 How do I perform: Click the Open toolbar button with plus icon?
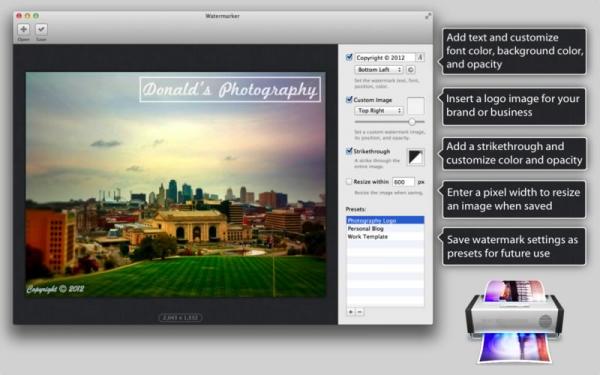(23, 29)
